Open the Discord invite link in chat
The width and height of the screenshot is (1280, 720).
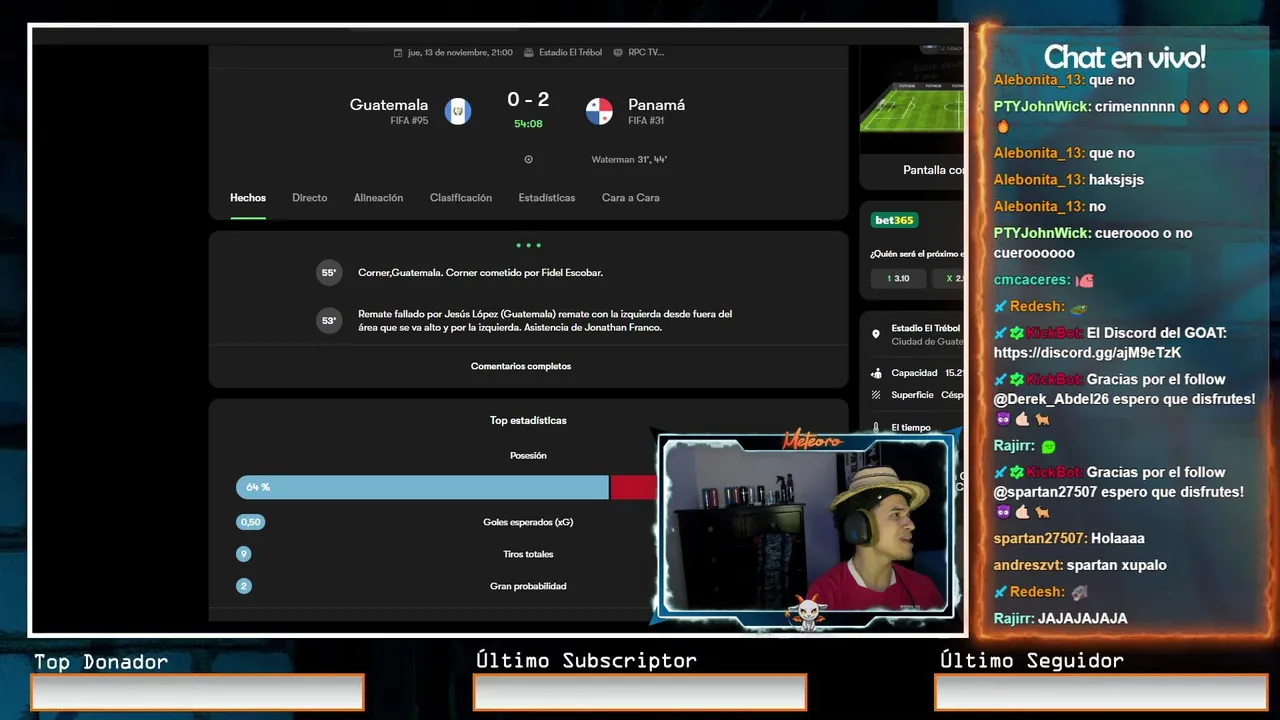click(x=1087, y=353)
